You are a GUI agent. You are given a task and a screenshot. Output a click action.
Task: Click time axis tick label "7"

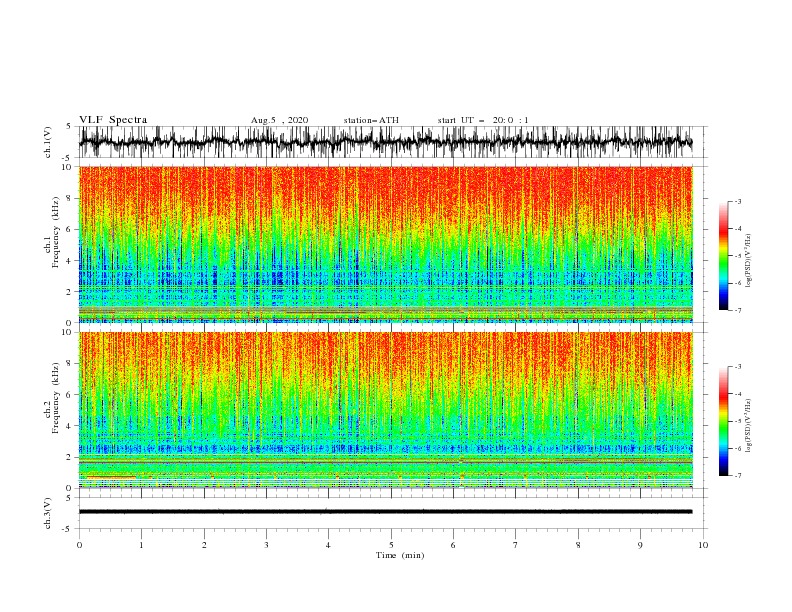(x=516, y=545)
